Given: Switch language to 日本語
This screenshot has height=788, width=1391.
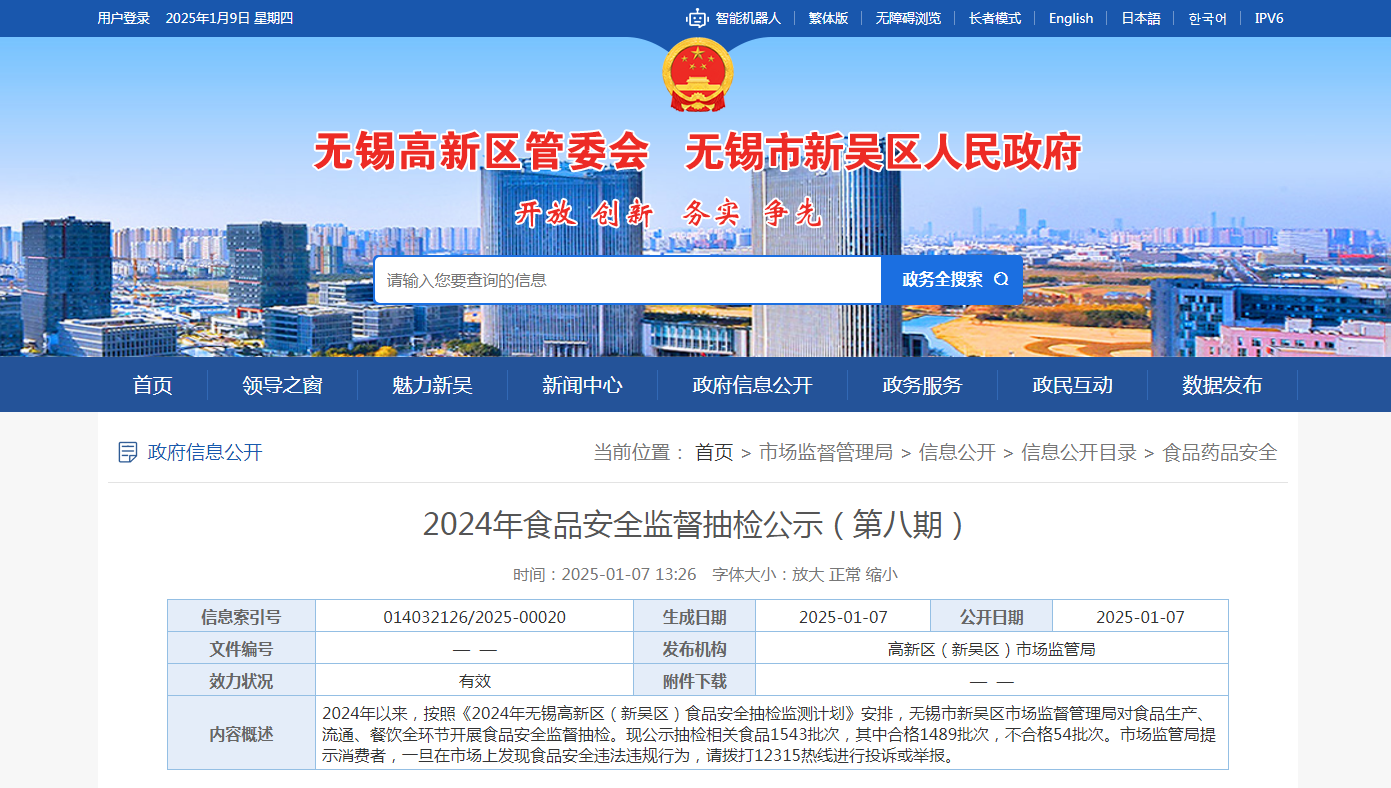Looking at the screenshot, I should click(x=1141, y=18).
